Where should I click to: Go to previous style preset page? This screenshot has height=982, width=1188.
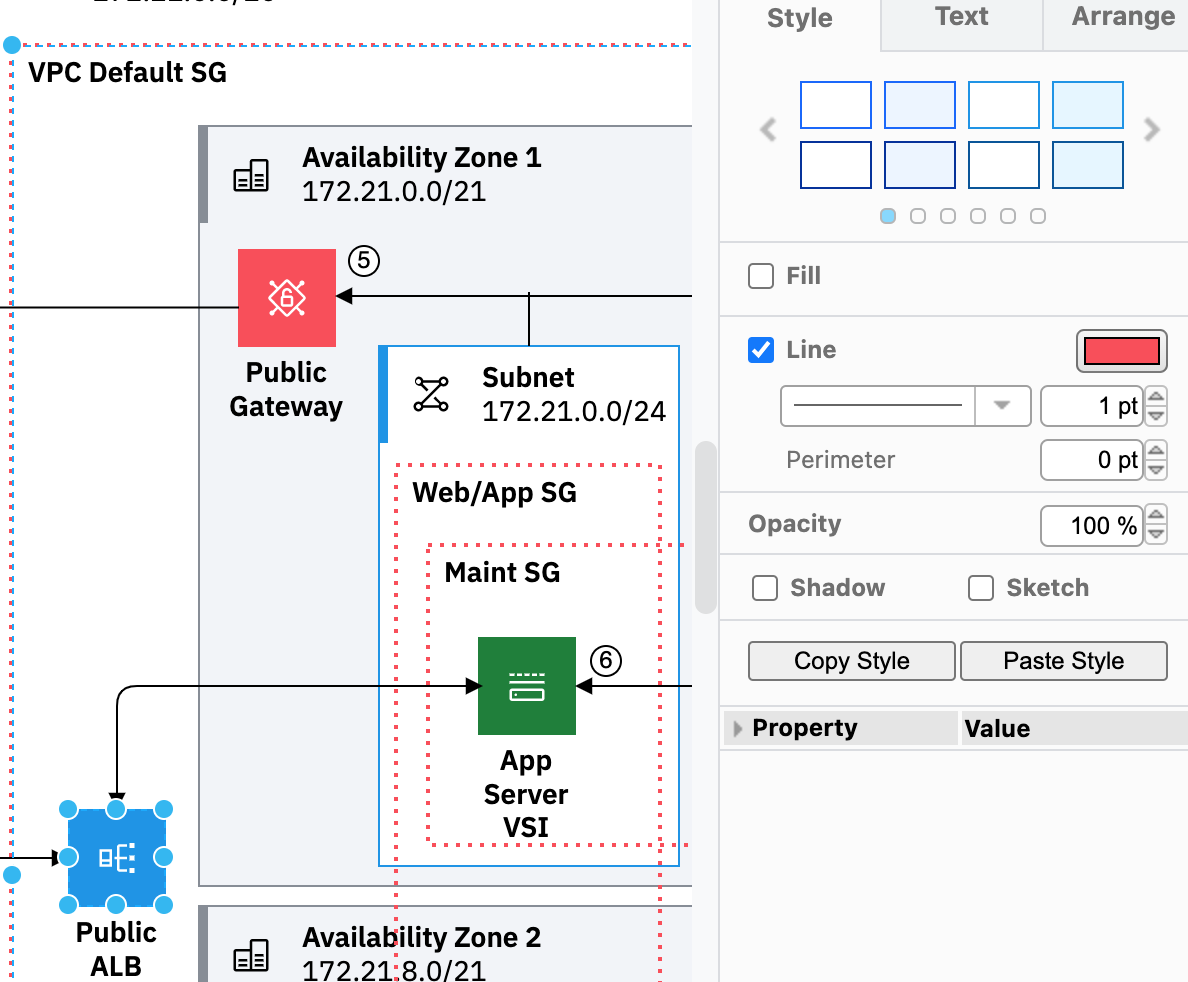click(x=768, y=130)
